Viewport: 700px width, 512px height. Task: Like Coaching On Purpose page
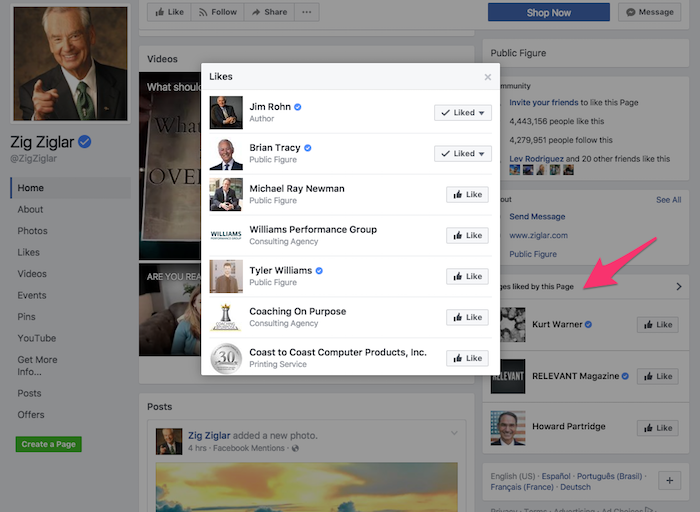tap(467, 317)
